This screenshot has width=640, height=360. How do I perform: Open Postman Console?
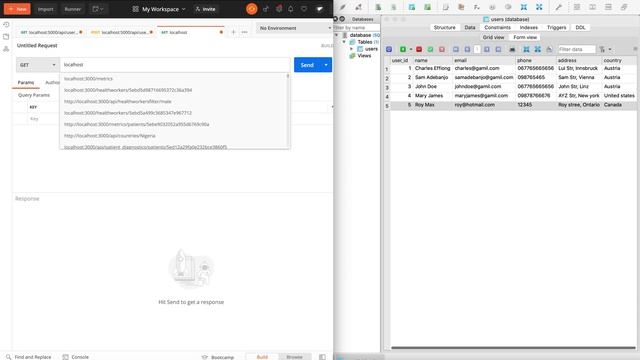76,357
